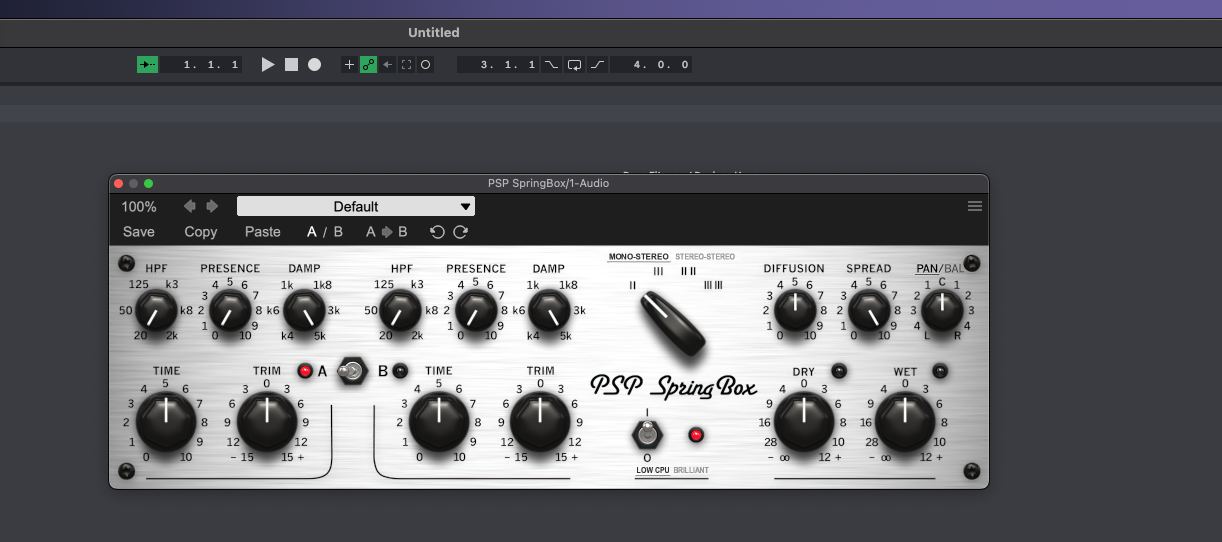Image resolution: width=1222 pixels, height=542 pixels.
Task: Click channel A HPF knob
Action: 155,312
